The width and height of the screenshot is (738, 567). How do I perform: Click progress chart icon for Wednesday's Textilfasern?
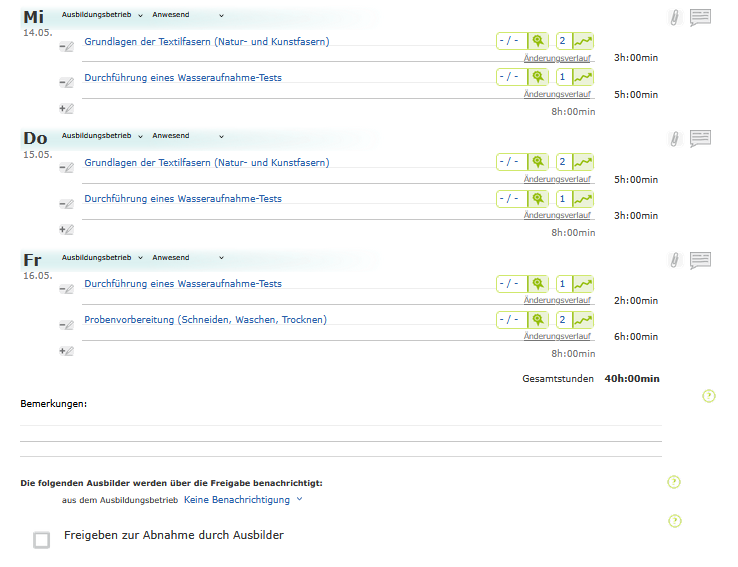tap(583, 41)
